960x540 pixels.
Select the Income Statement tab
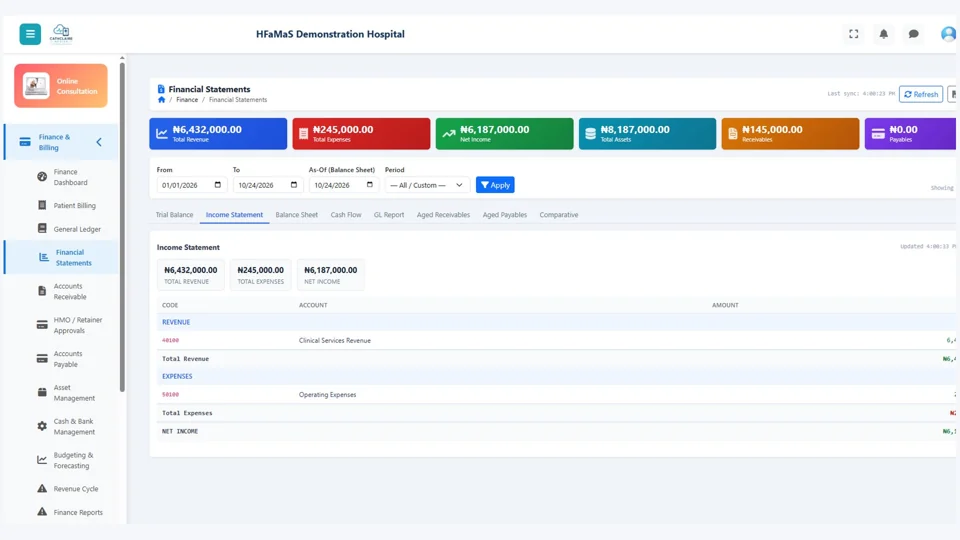click(234, 215)
